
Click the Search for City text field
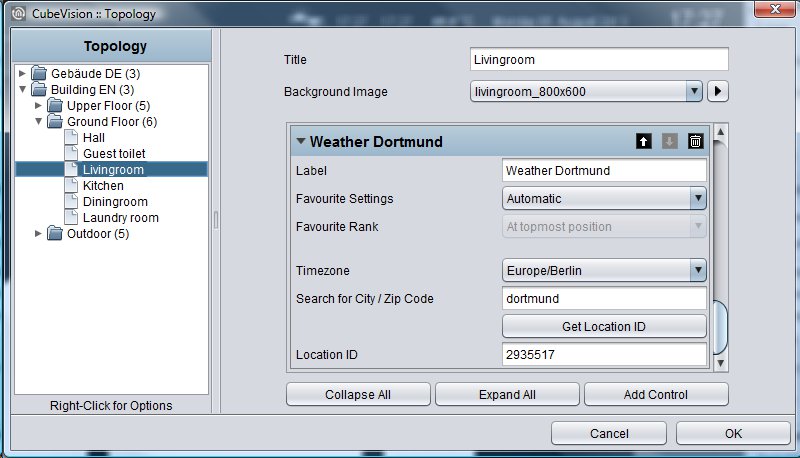pyautogui.click(x=604, y=298)
